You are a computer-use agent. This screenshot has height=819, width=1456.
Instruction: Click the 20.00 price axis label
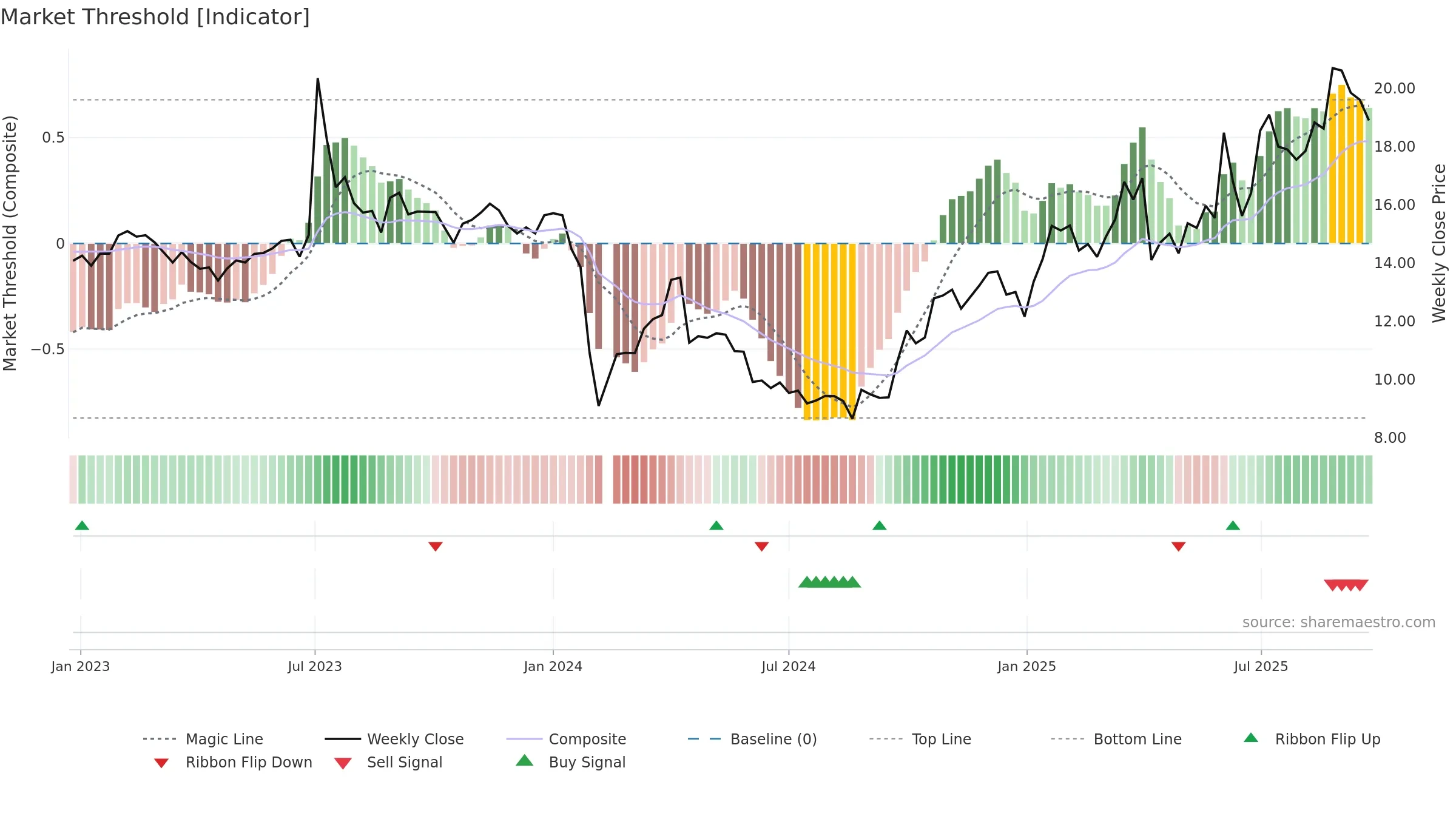[1395, 89]
